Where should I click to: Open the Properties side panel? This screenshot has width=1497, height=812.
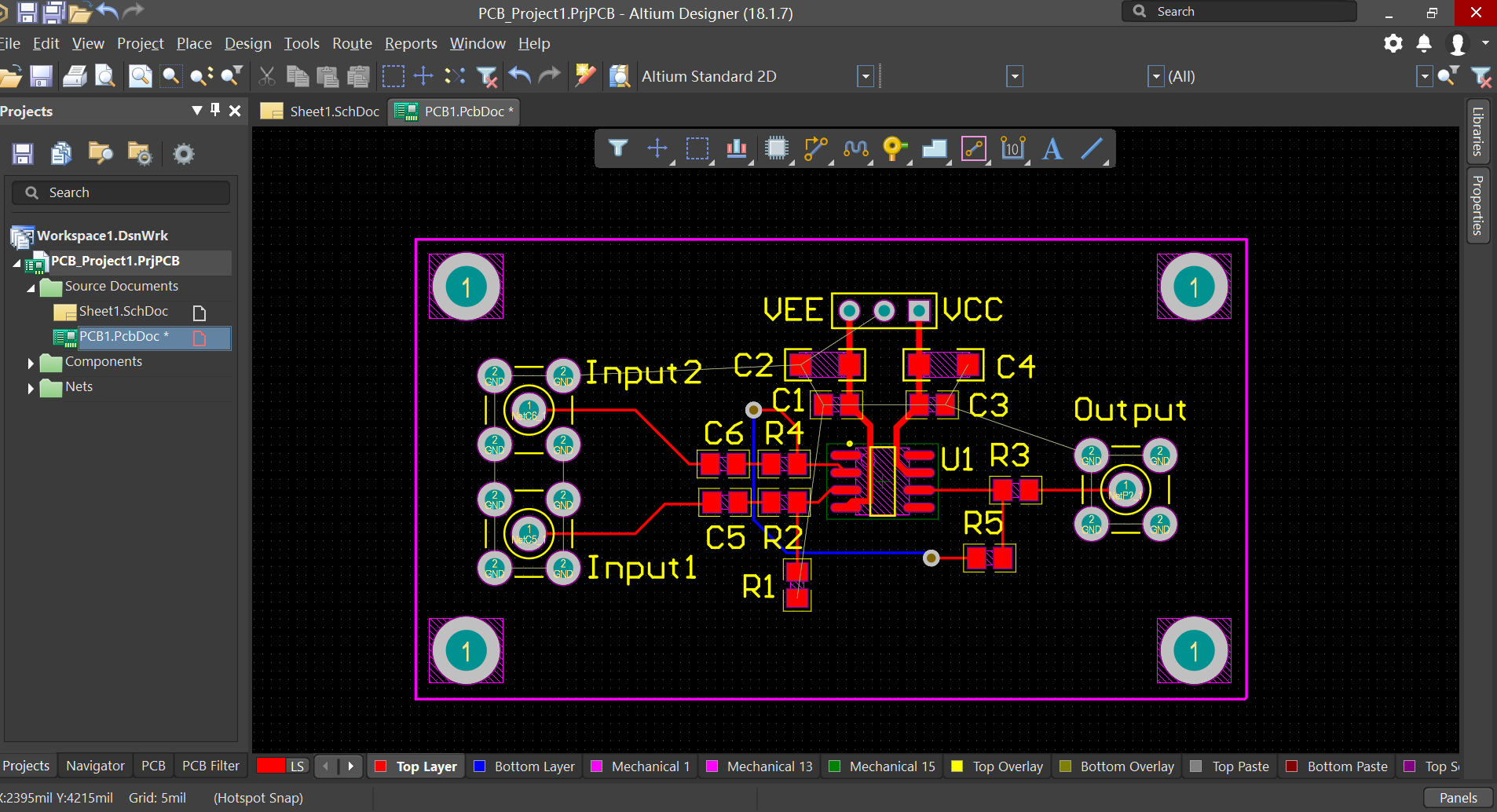[x=1477, y=205]
